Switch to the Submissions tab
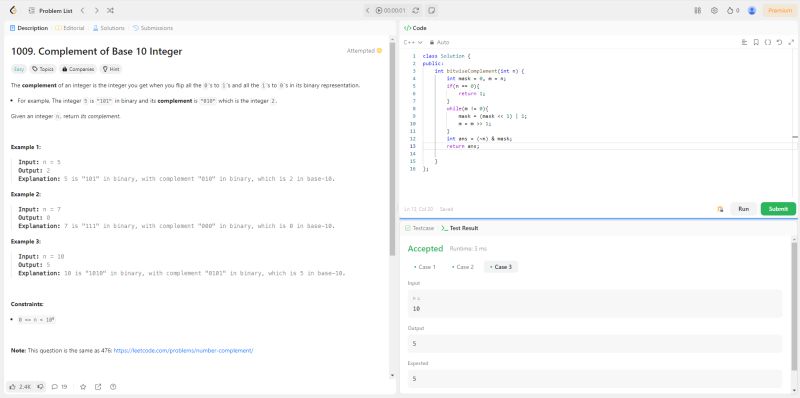This screenshot has height=398, width=800. click(x=153, y=28)
